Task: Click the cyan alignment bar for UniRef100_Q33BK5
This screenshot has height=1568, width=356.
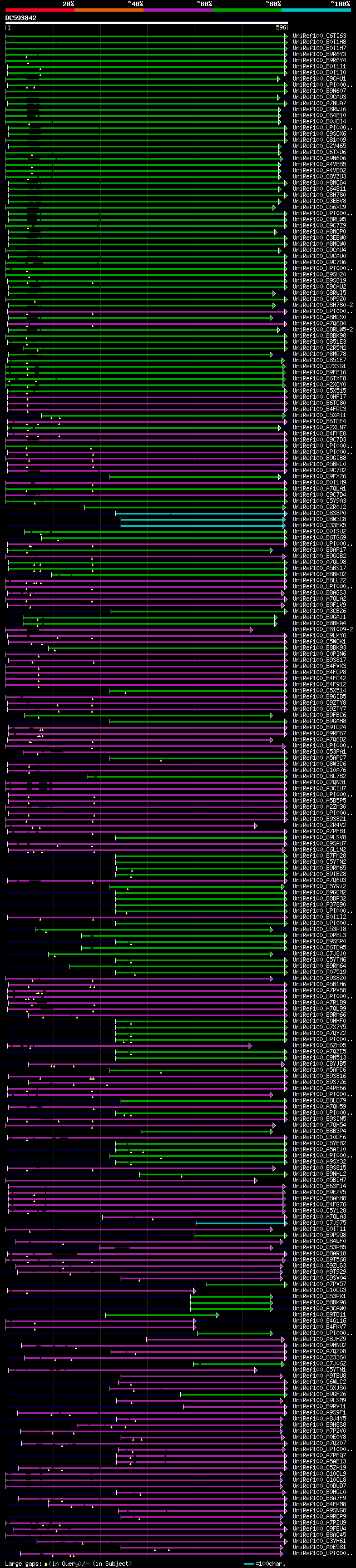Action: coord(204,526)
